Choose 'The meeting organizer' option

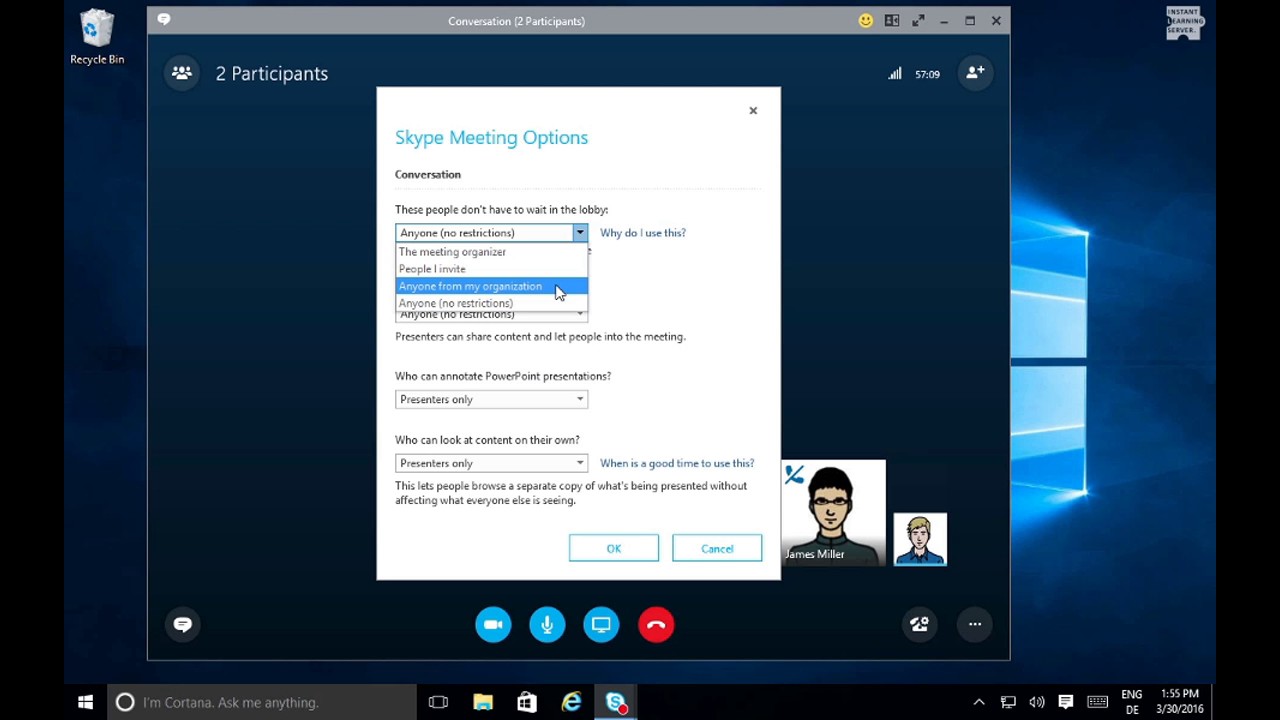pyautogui.click(x=452, y=252)
